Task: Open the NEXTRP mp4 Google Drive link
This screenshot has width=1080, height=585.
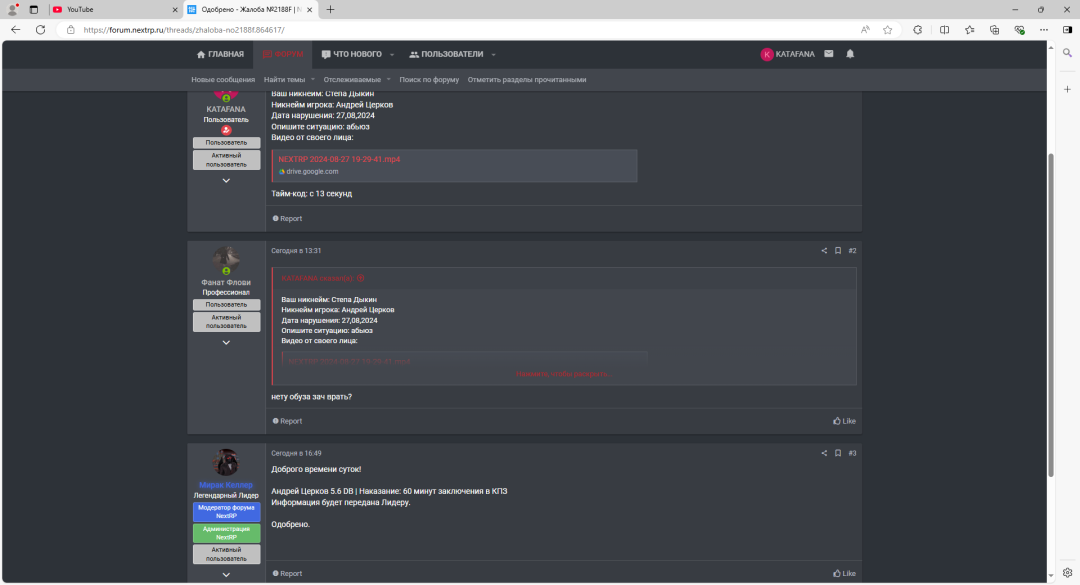Action: [339, 159]
